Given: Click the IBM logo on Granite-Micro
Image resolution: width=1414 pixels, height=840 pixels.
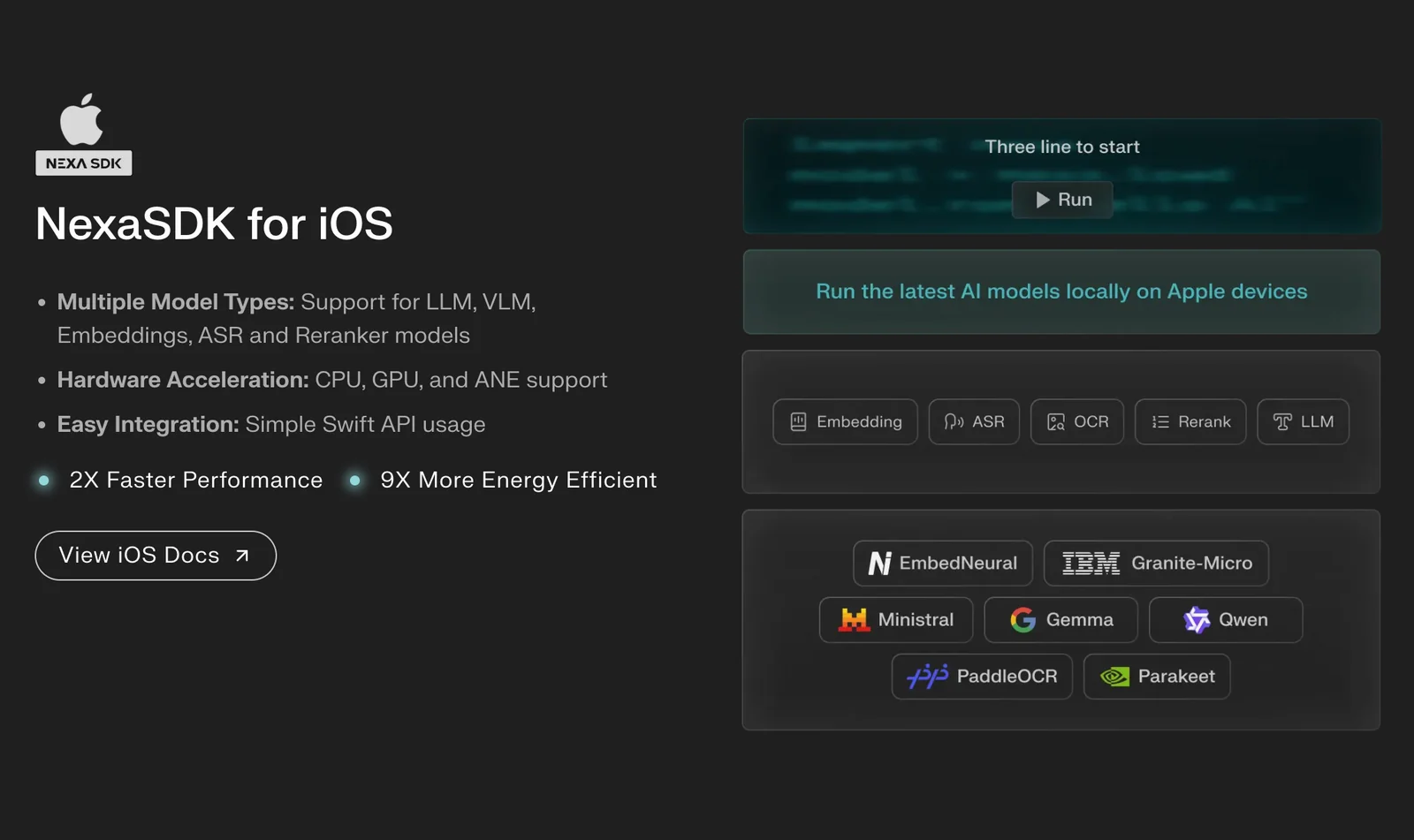Looking at the screenshot, I should [x=1091, y=564].
